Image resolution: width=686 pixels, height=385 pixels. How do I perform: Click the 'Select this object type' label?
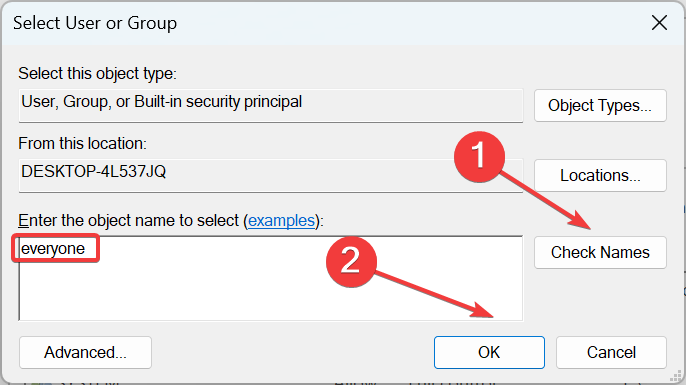97,74
